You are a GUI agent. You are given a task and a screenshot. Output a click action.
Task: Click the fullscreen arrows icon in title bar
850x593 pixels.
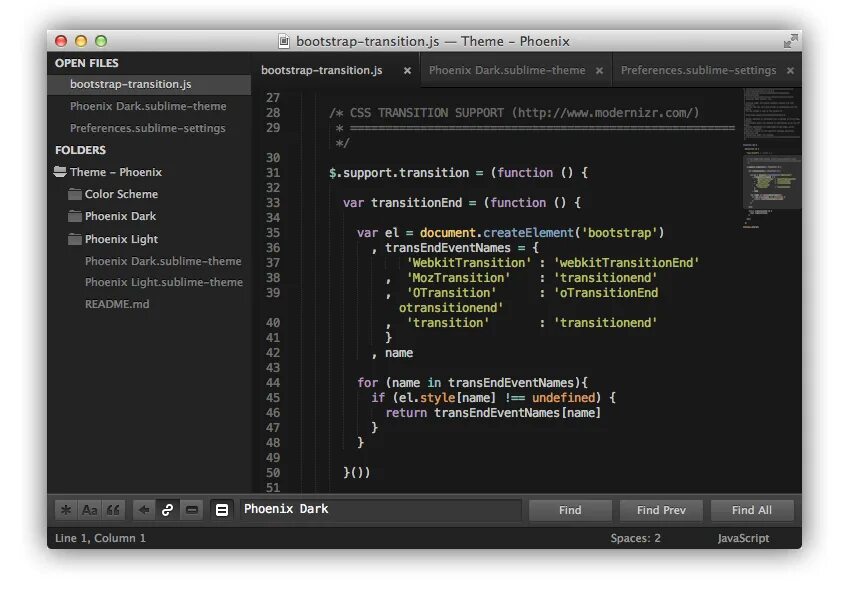[790, 41]
